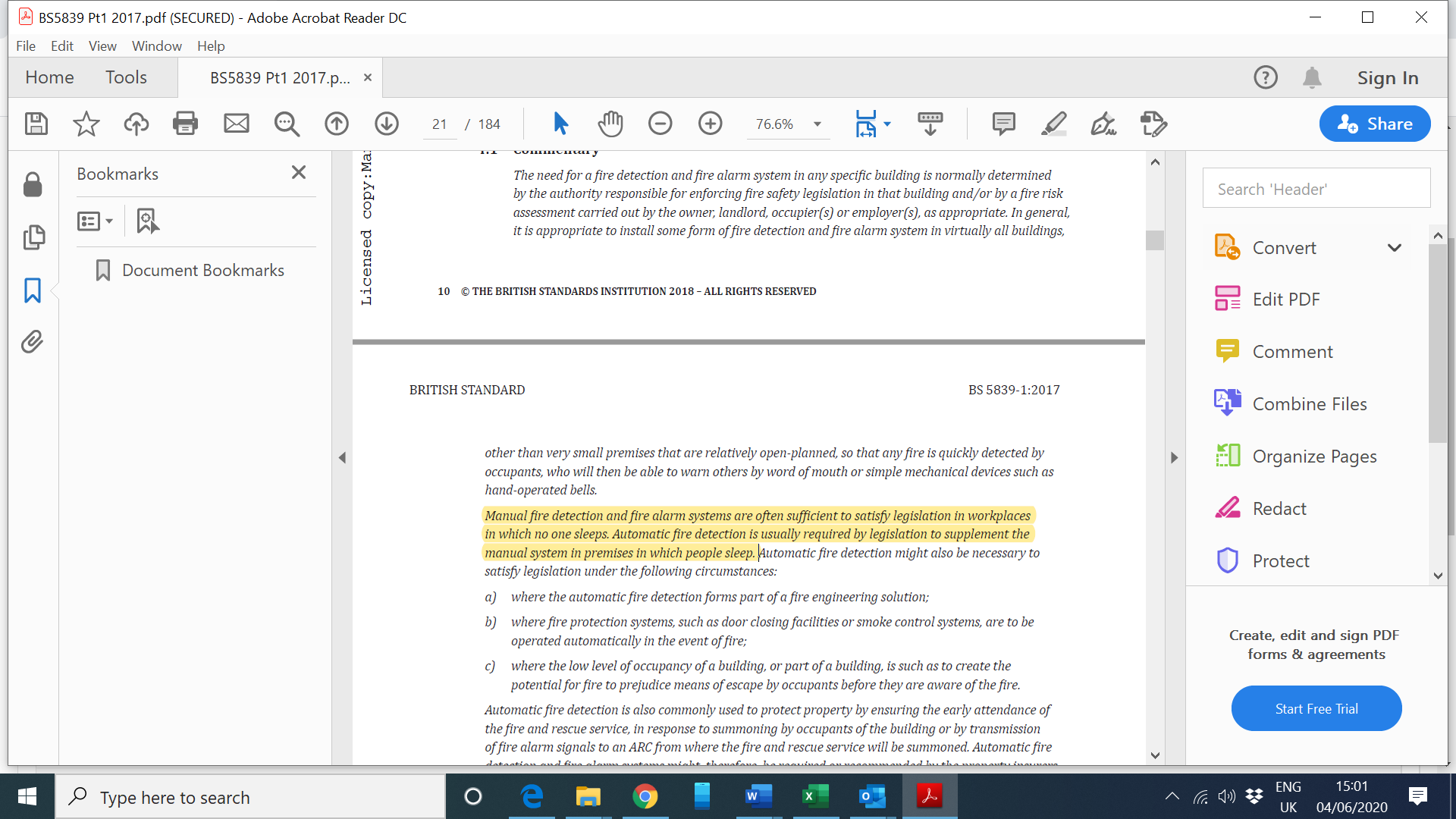The width and height of the screenshot is (1456, 819).
Task: Open the Window menu
Action: tap(157, 45)
